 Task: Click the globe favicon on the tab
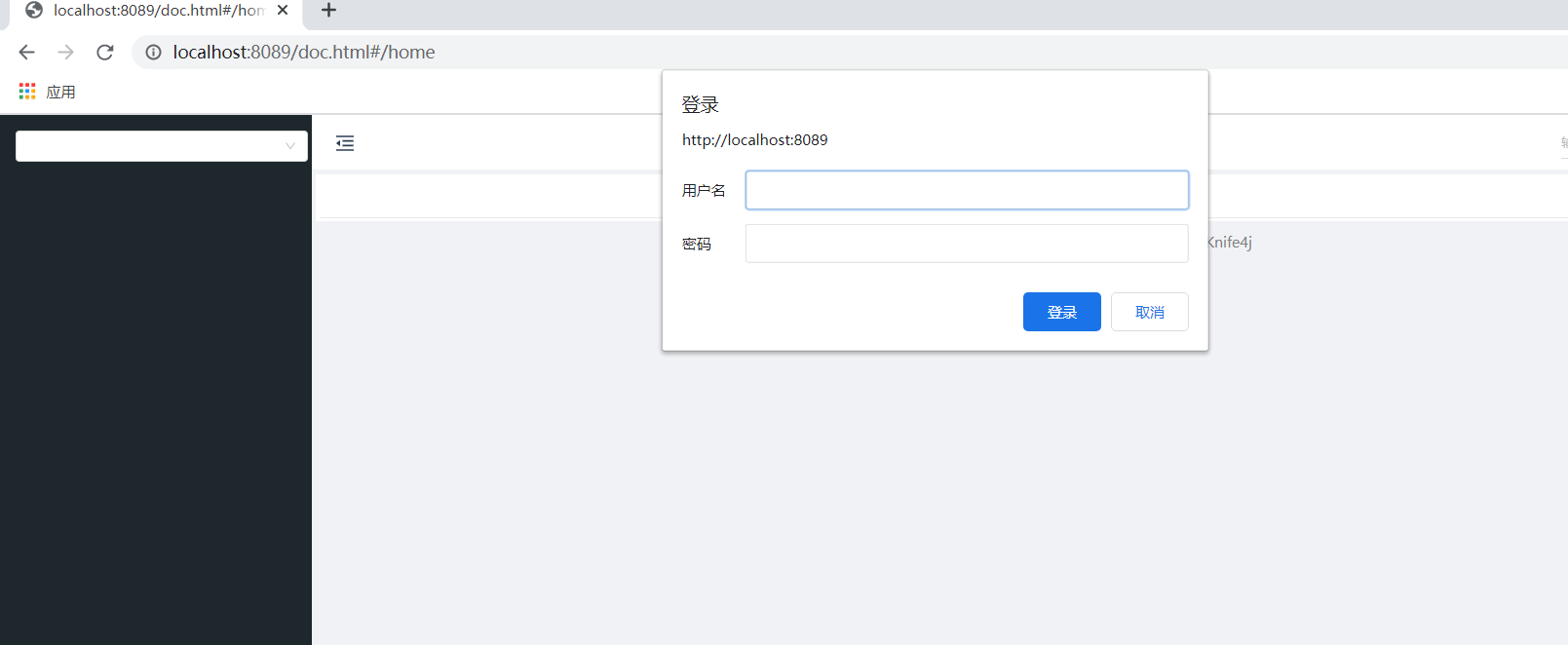point(34,10)
